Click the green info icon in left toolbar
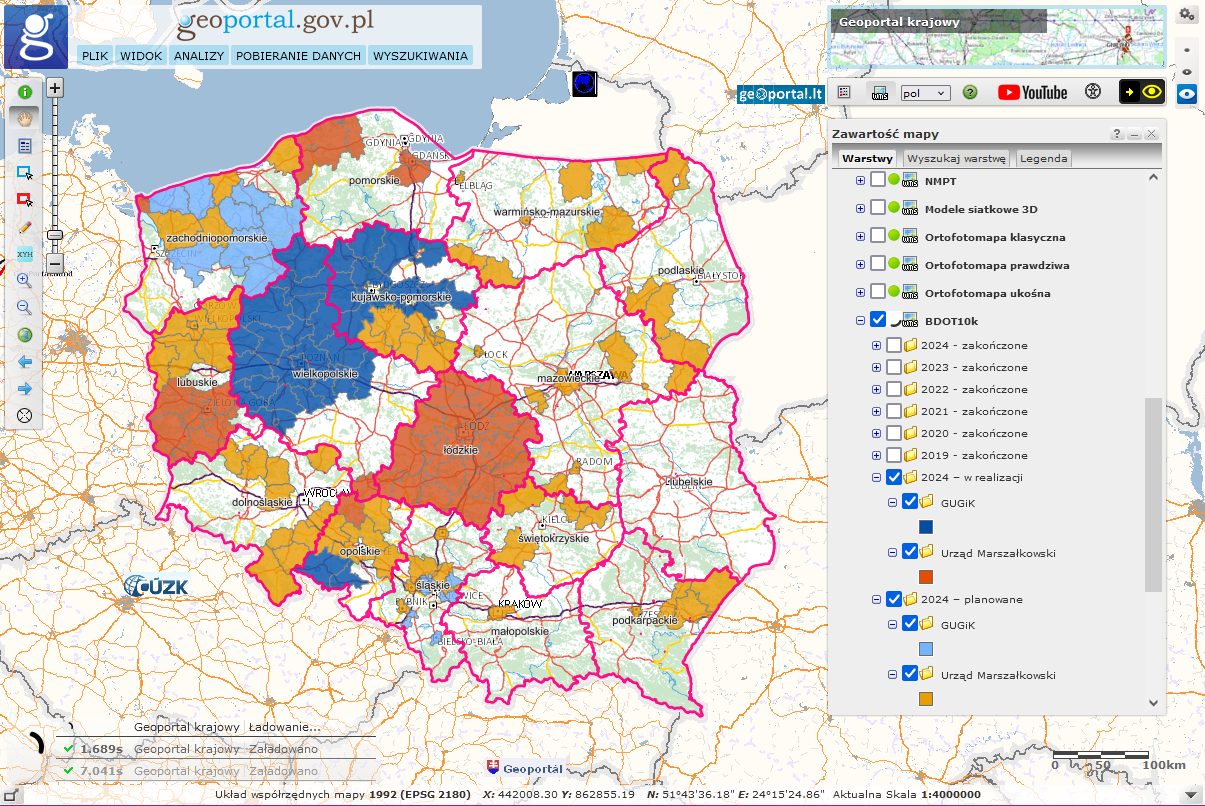Image resolution: width=1205 pixels, height=806 pixels. (25, 91)
